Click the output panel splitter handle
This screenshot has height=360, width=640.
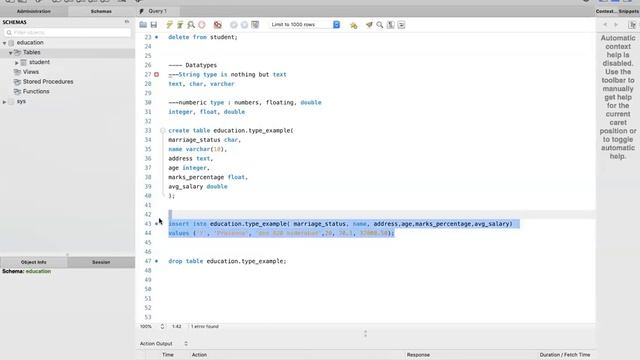(365, 333)
